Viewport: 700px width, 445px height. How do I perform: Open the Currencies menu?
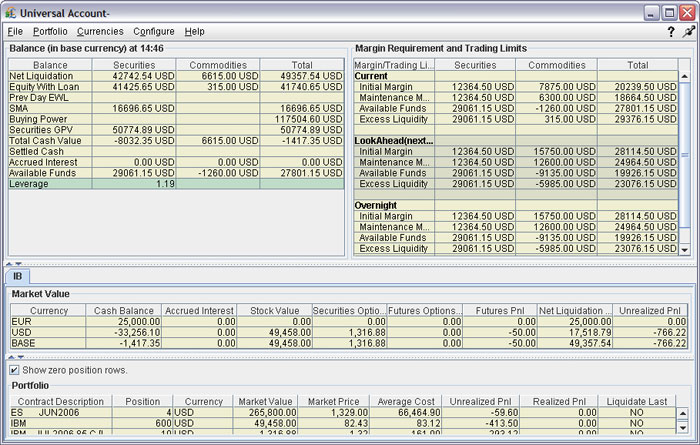[100, 32]
